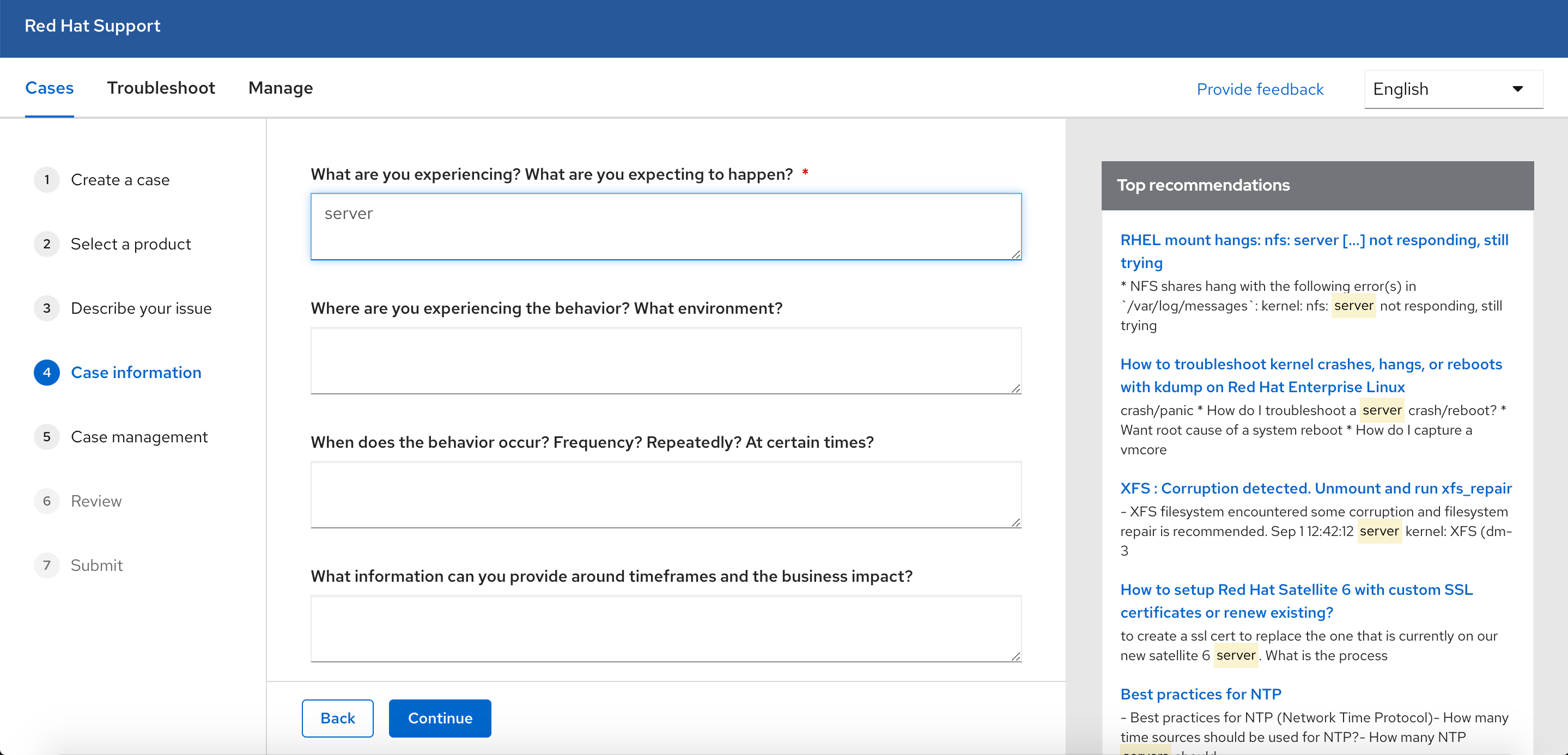The height and width of the screenshot is (755, 1568).
Task: Select the Cases tab
Action: pos(49,88)
